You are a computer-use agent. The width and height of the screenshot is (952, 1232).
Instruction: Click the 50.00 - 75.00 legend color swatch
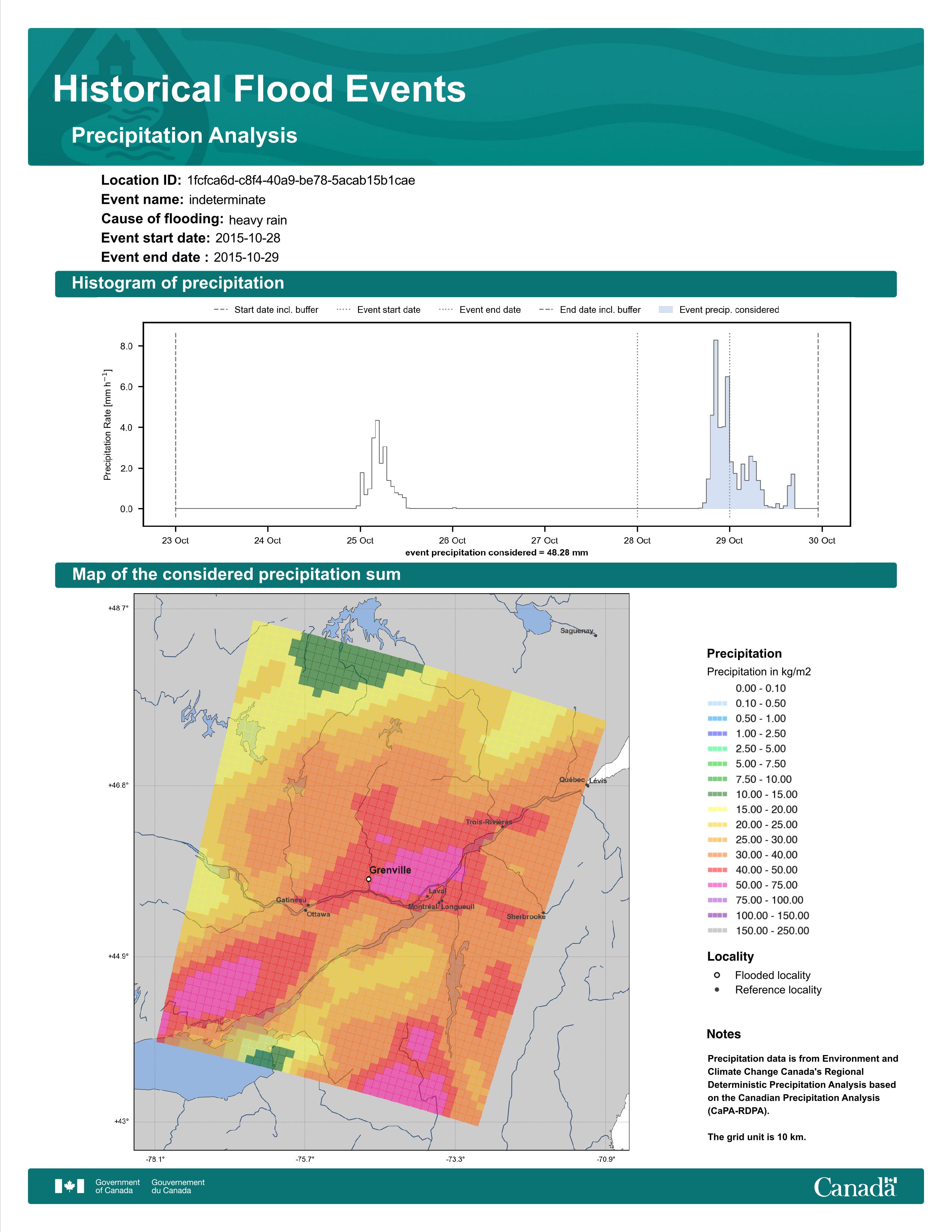pos(717,885)
